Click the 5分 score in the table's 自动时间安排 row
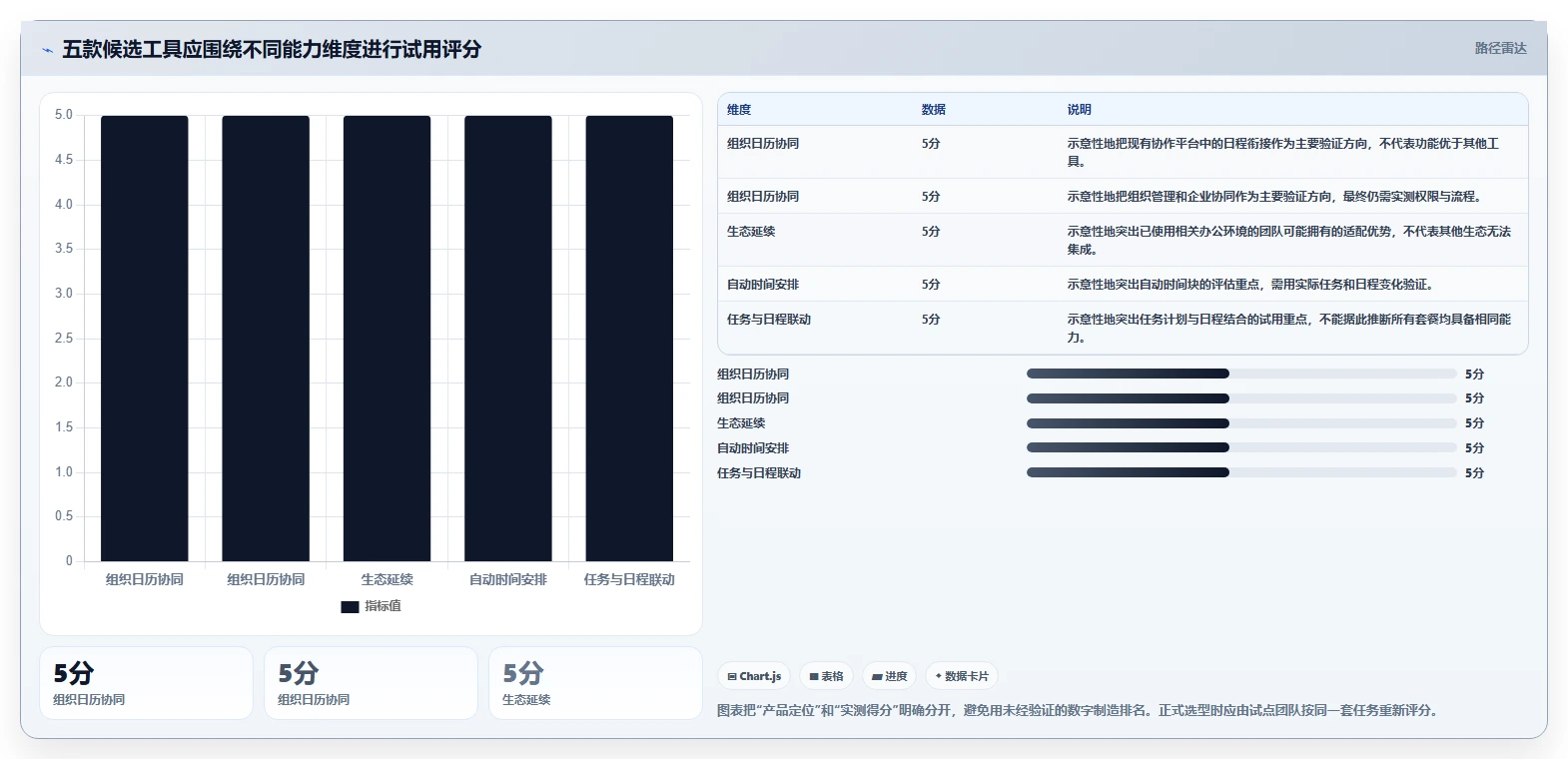Screen dimensions: 1568x759 point(931,285)
